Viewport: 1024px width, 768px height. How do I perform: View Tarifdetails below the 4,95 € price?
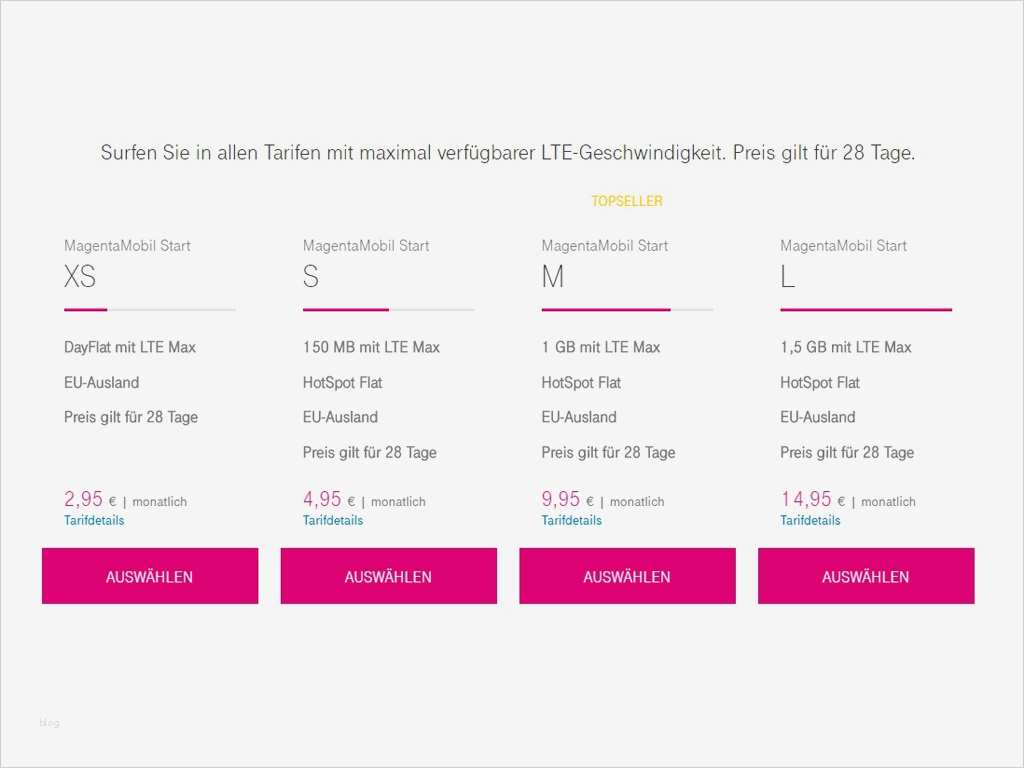pyautogui.click(x=333, y=521)
